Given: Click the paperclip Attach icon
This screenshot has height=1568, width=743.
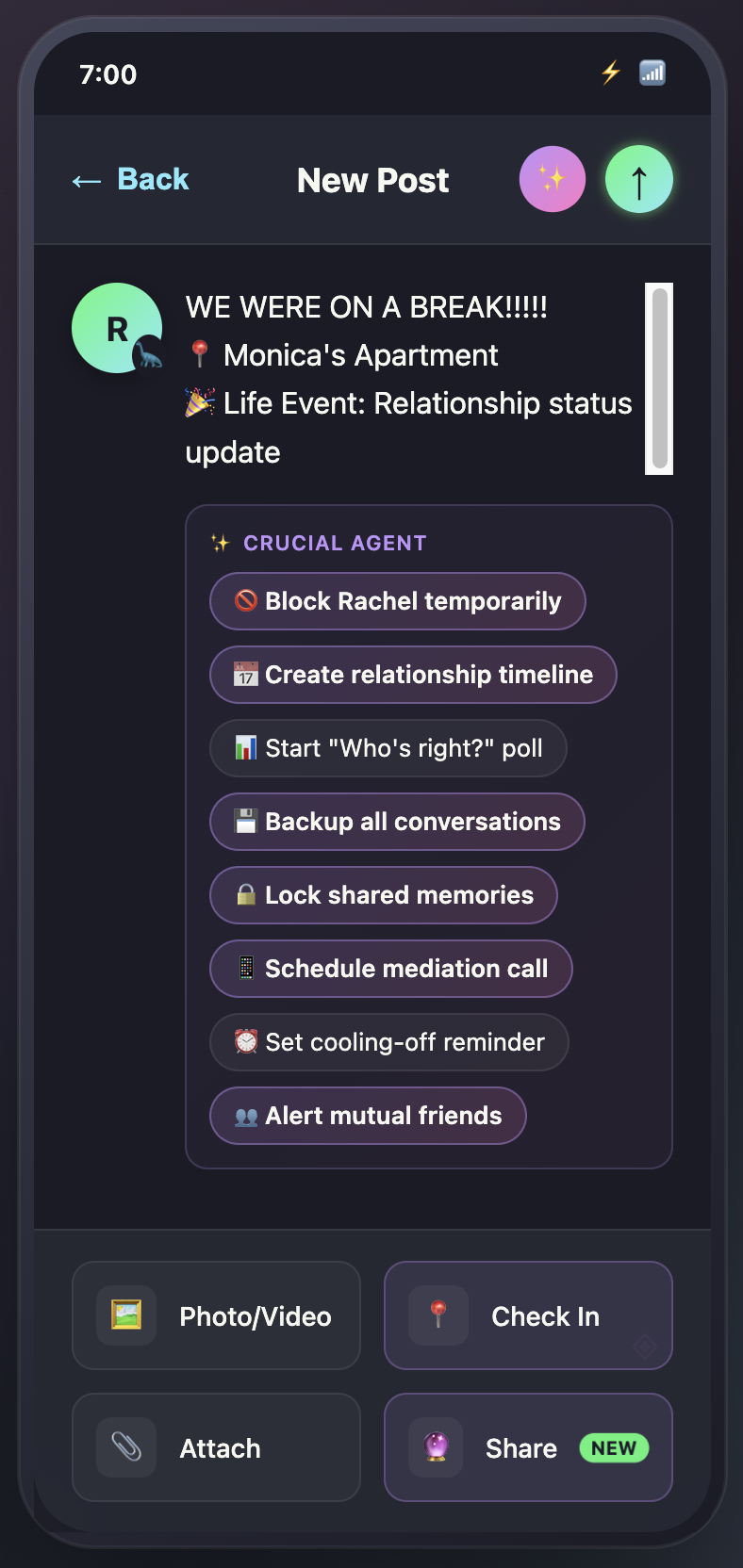Looking at the screenshot, I should pos(125,1447).
